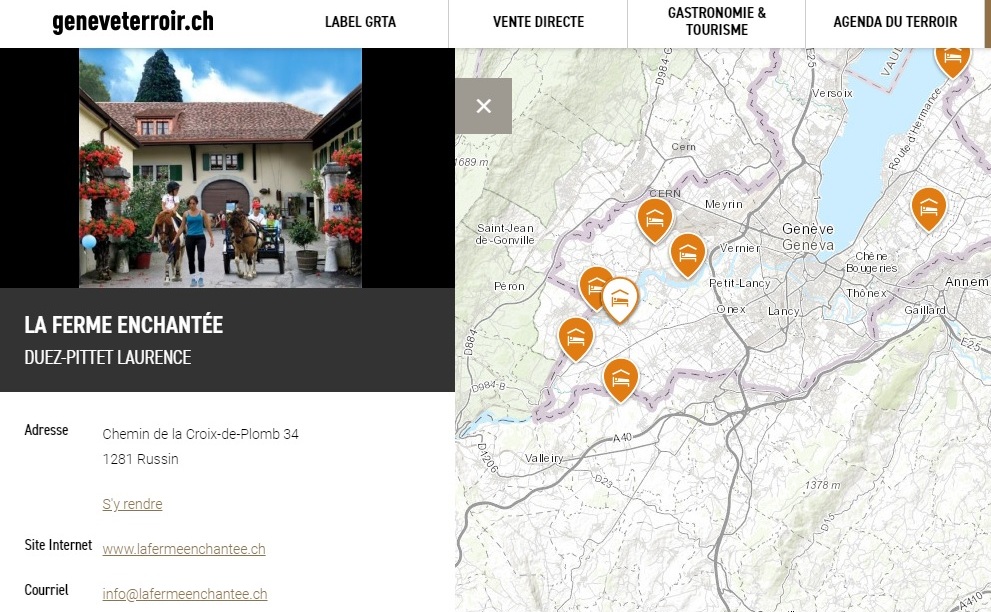This screenshot has width=991, height=612.
Task: Email info@lafermeenchantee.ch via the link
Action: point(184,594)
